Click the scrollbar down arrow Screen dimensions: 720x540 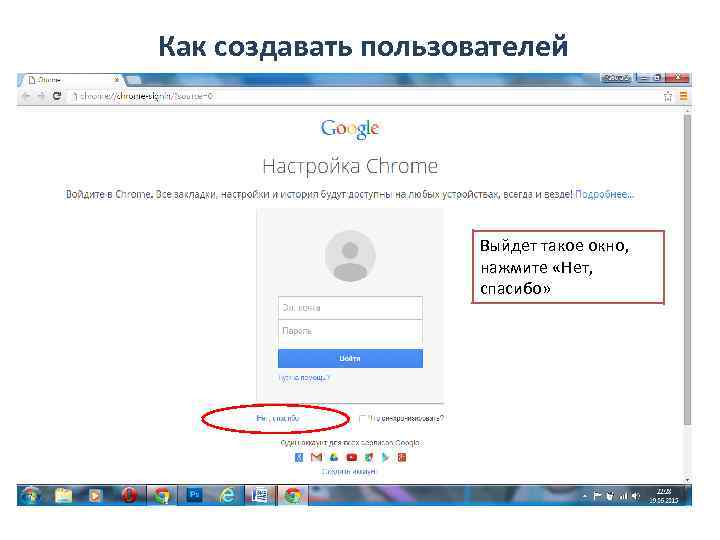coord(687,479)
